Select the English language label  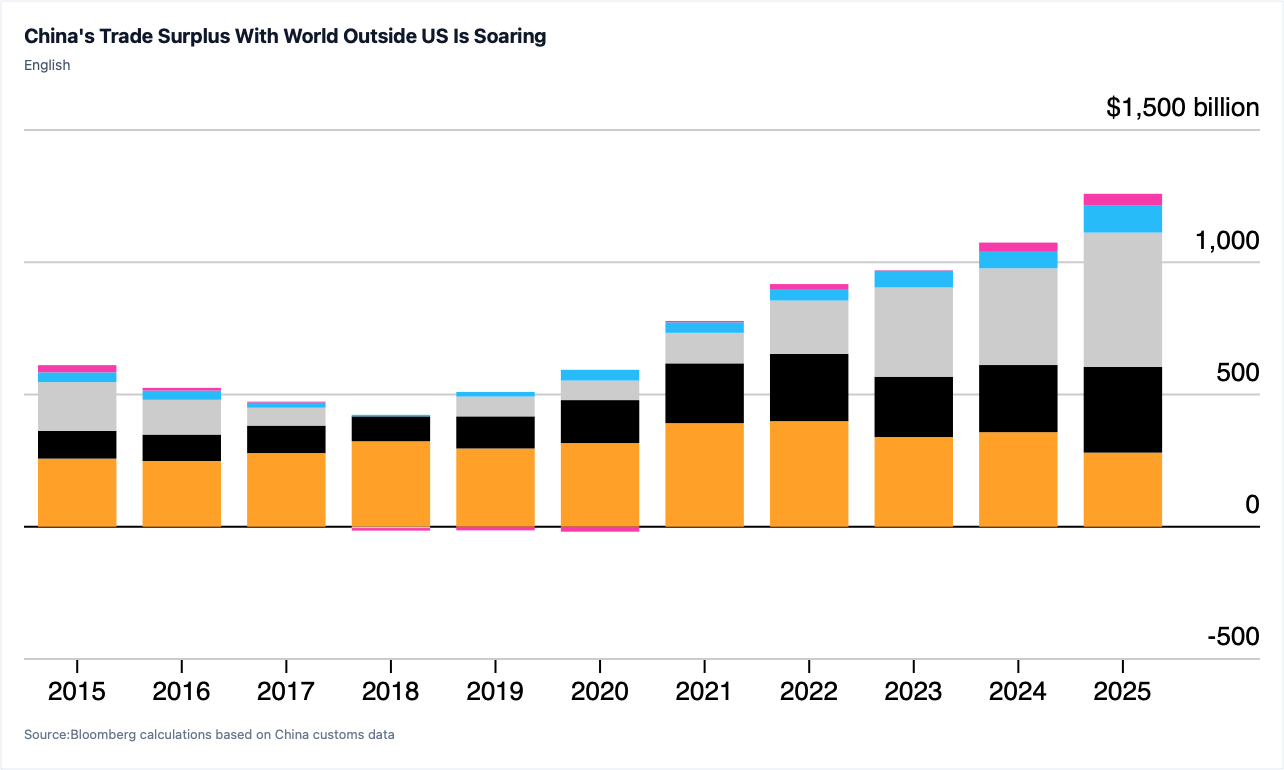point(47,65)
